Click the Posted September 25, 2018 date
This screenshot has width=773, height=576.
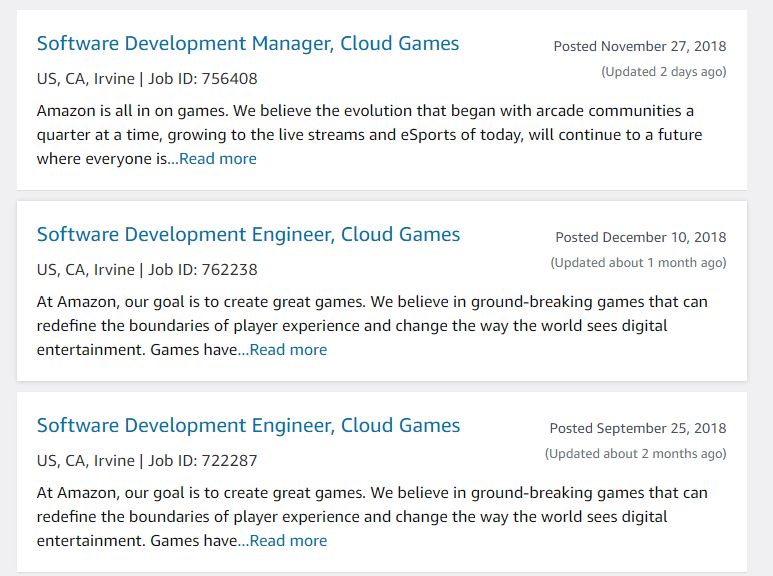tap(638, 428)
